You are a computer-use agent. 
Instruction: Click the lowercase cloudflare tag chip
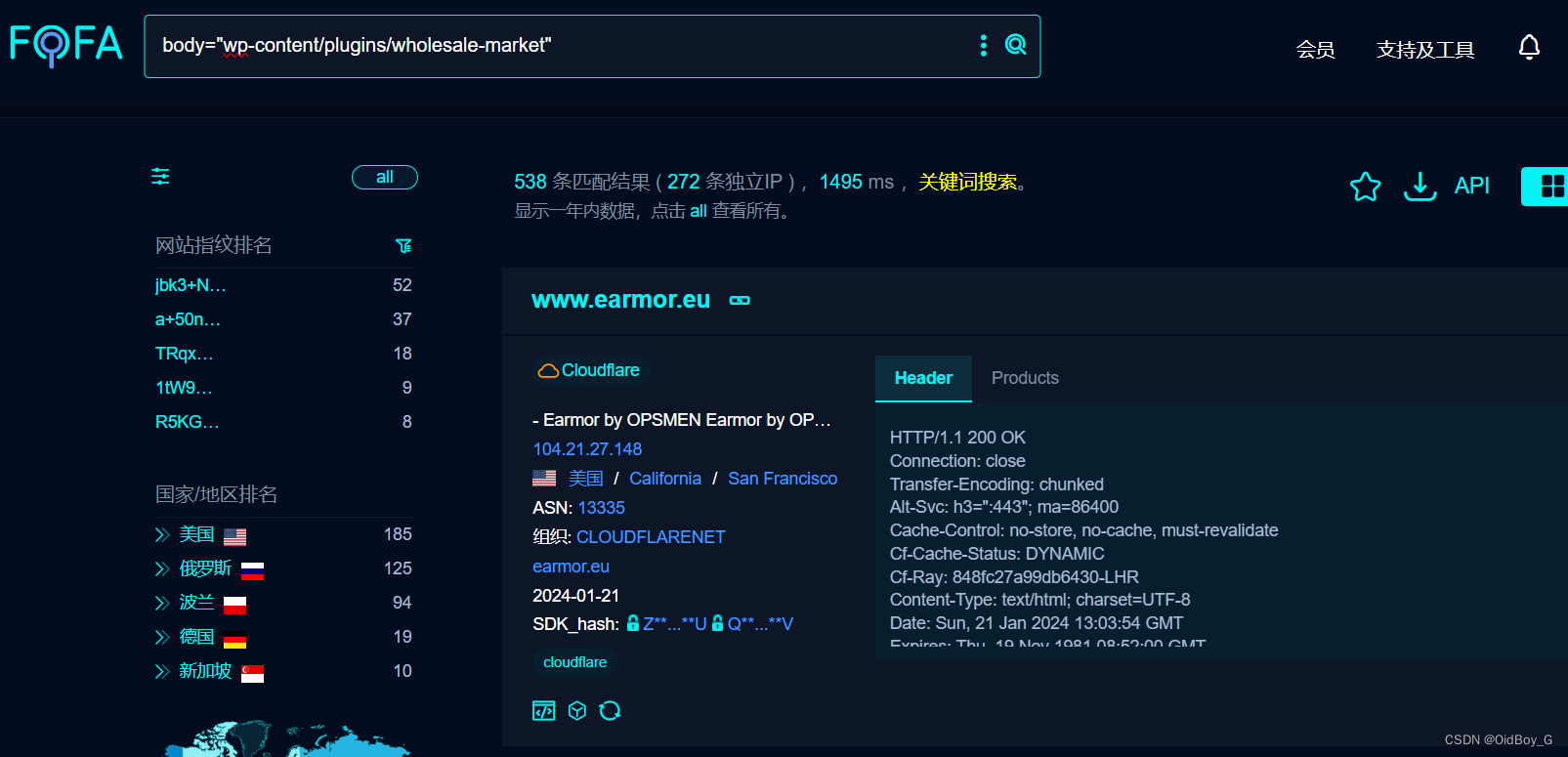pyautogui.click(x=574, y=662)
